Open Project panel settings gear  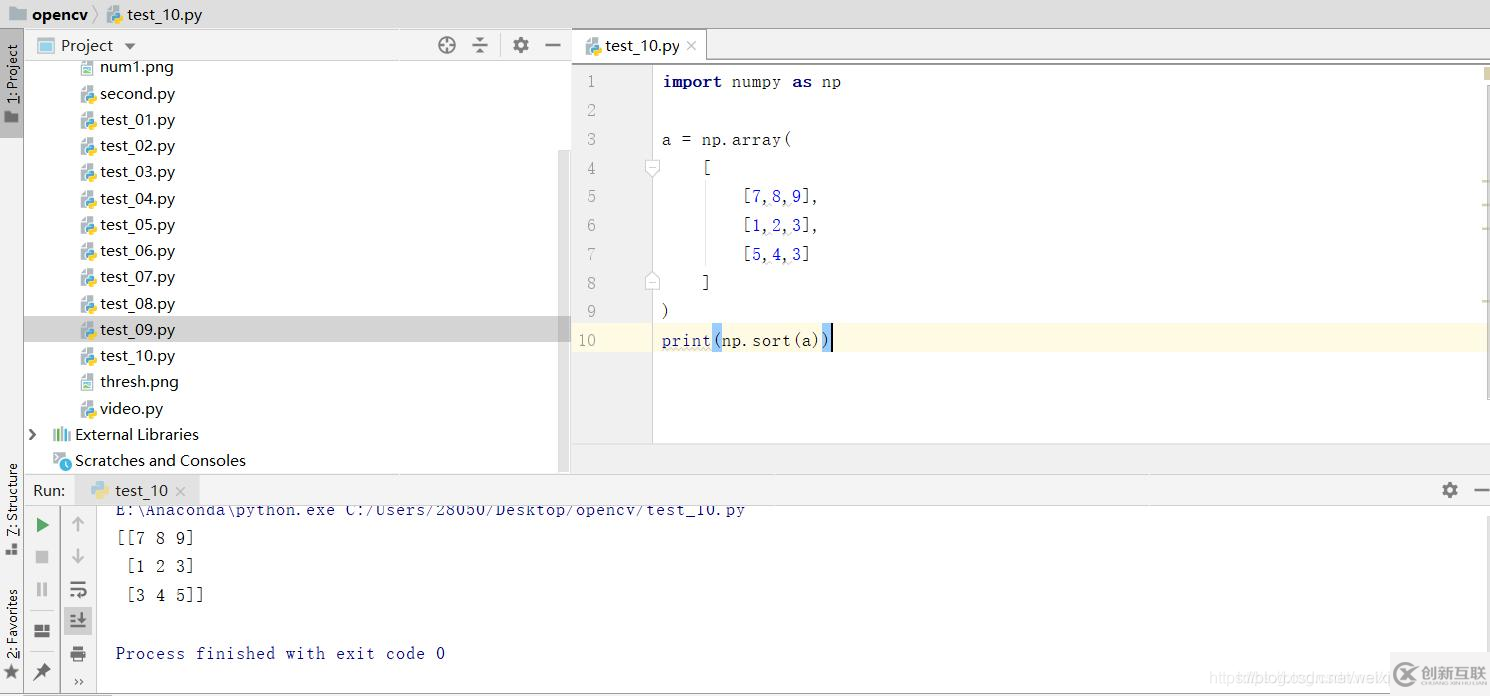click(521, 45)
